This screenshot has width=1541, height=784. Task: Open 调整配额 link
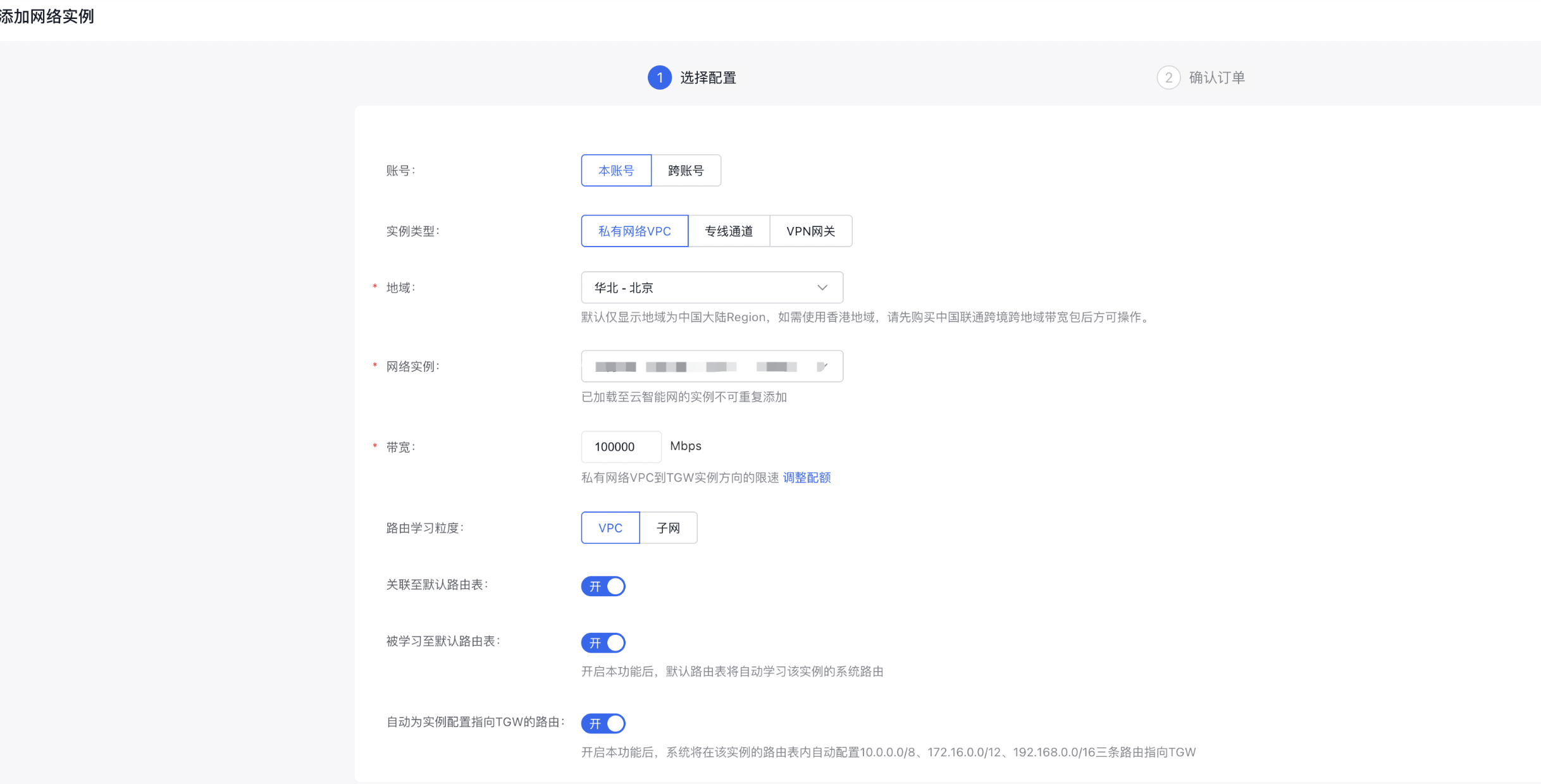807,478
